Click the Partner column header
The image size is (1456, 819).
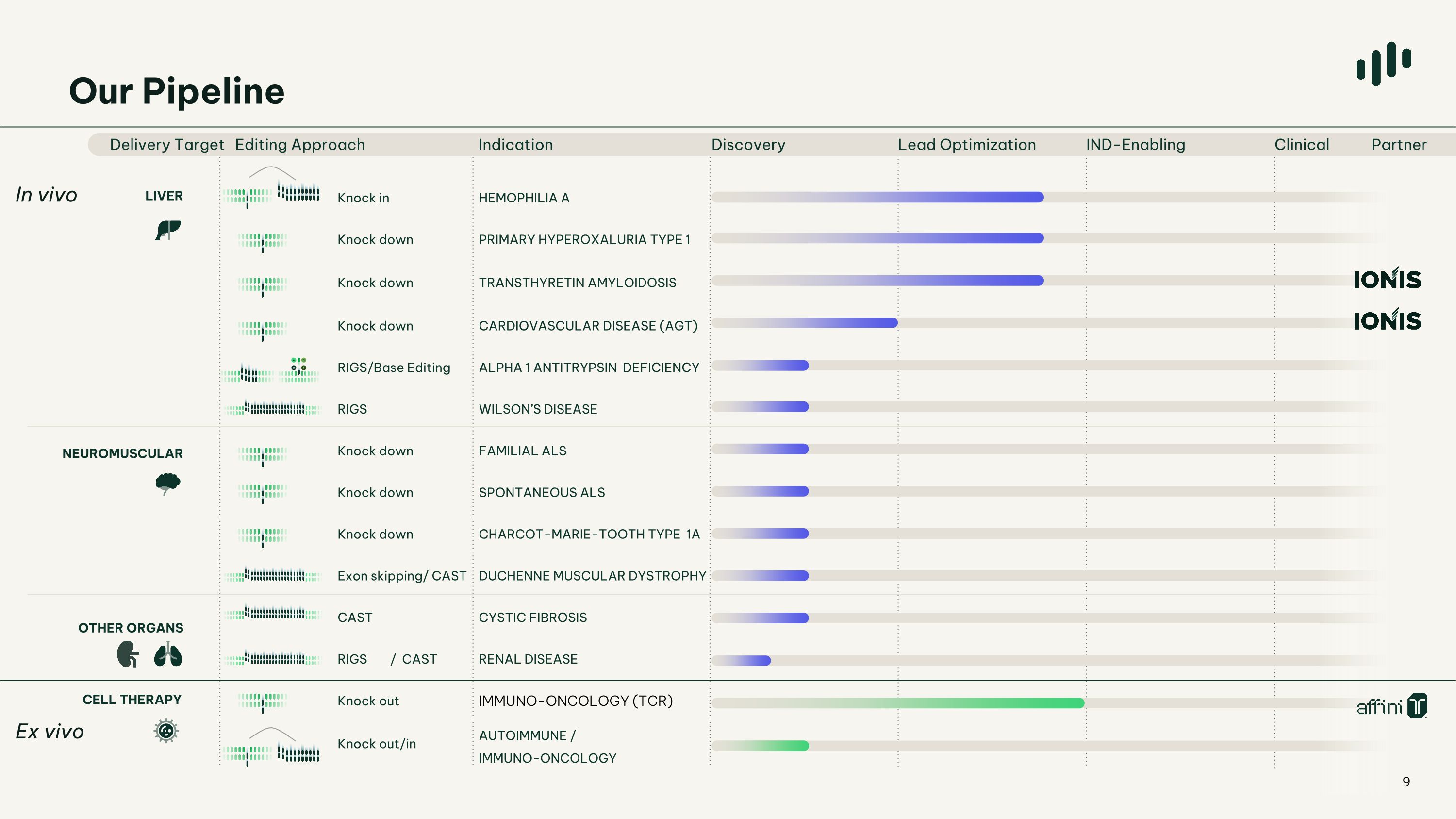pyautogui.click(x=1399, y=145)
